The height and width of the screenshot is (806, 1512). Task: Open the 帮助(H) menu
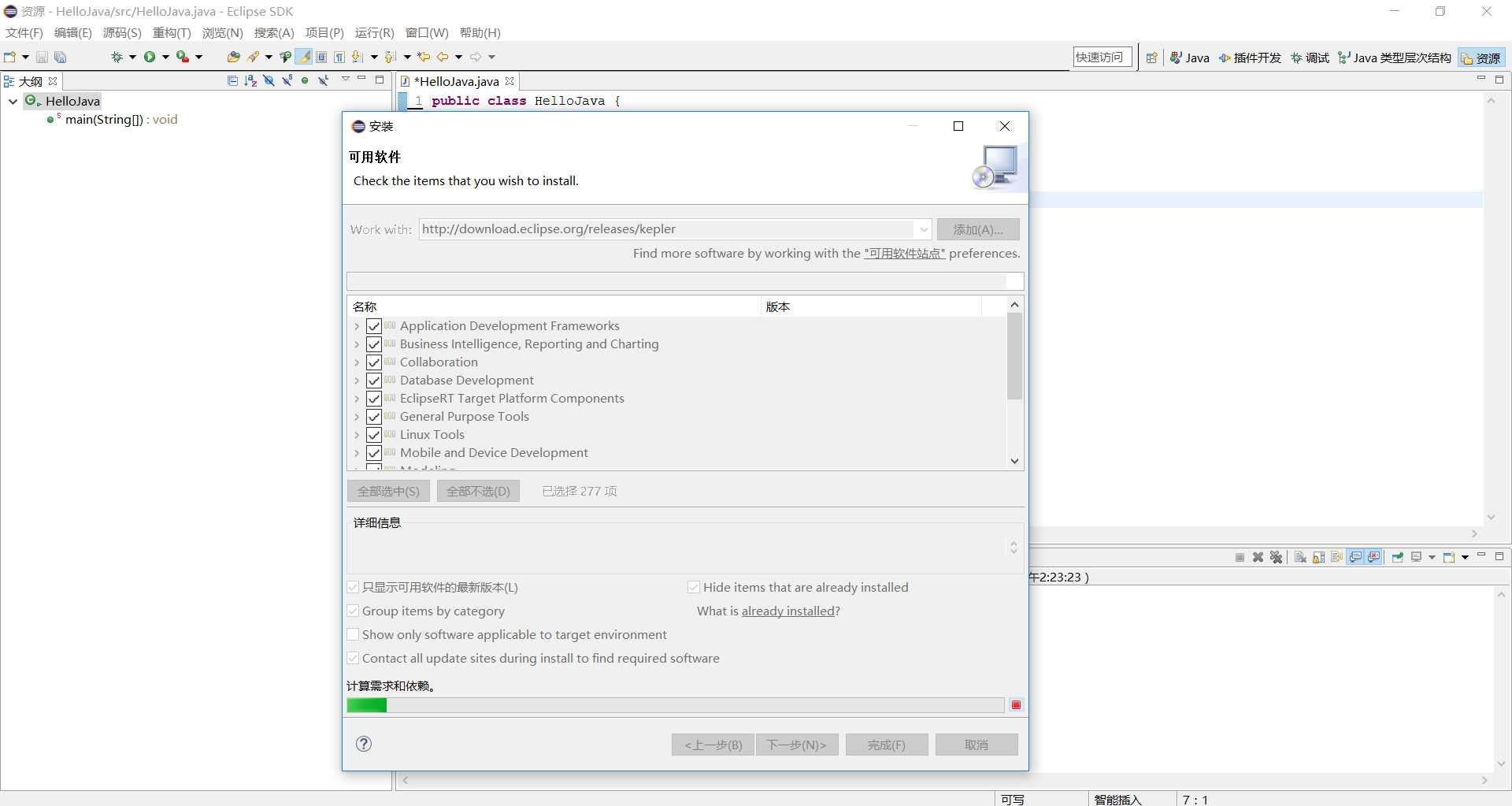480,32
